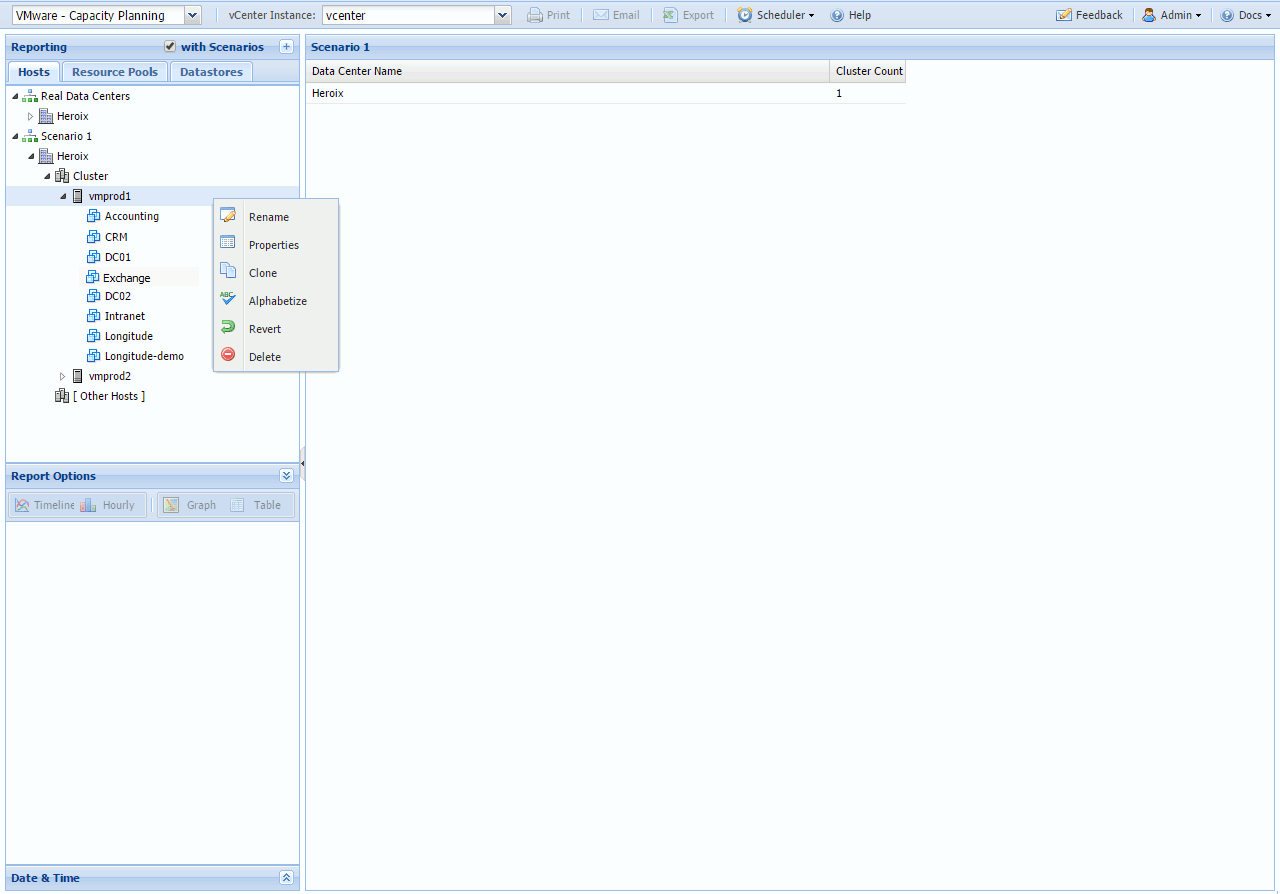Collapse the Scenario 1 tree node
The width and height of the screenshot is (1280, 894).
click(x=15, y=136)
